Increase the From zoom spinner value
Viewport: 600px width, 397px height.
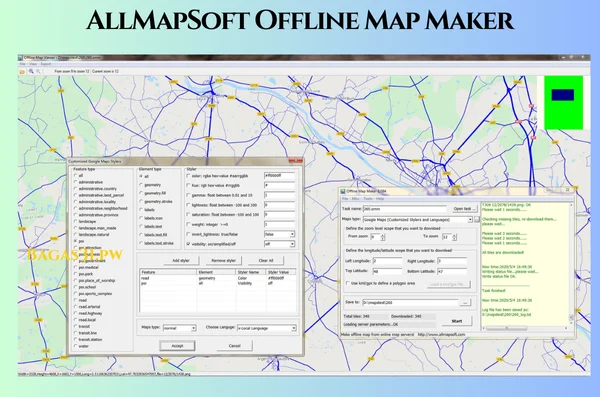[x=382, y=235]
